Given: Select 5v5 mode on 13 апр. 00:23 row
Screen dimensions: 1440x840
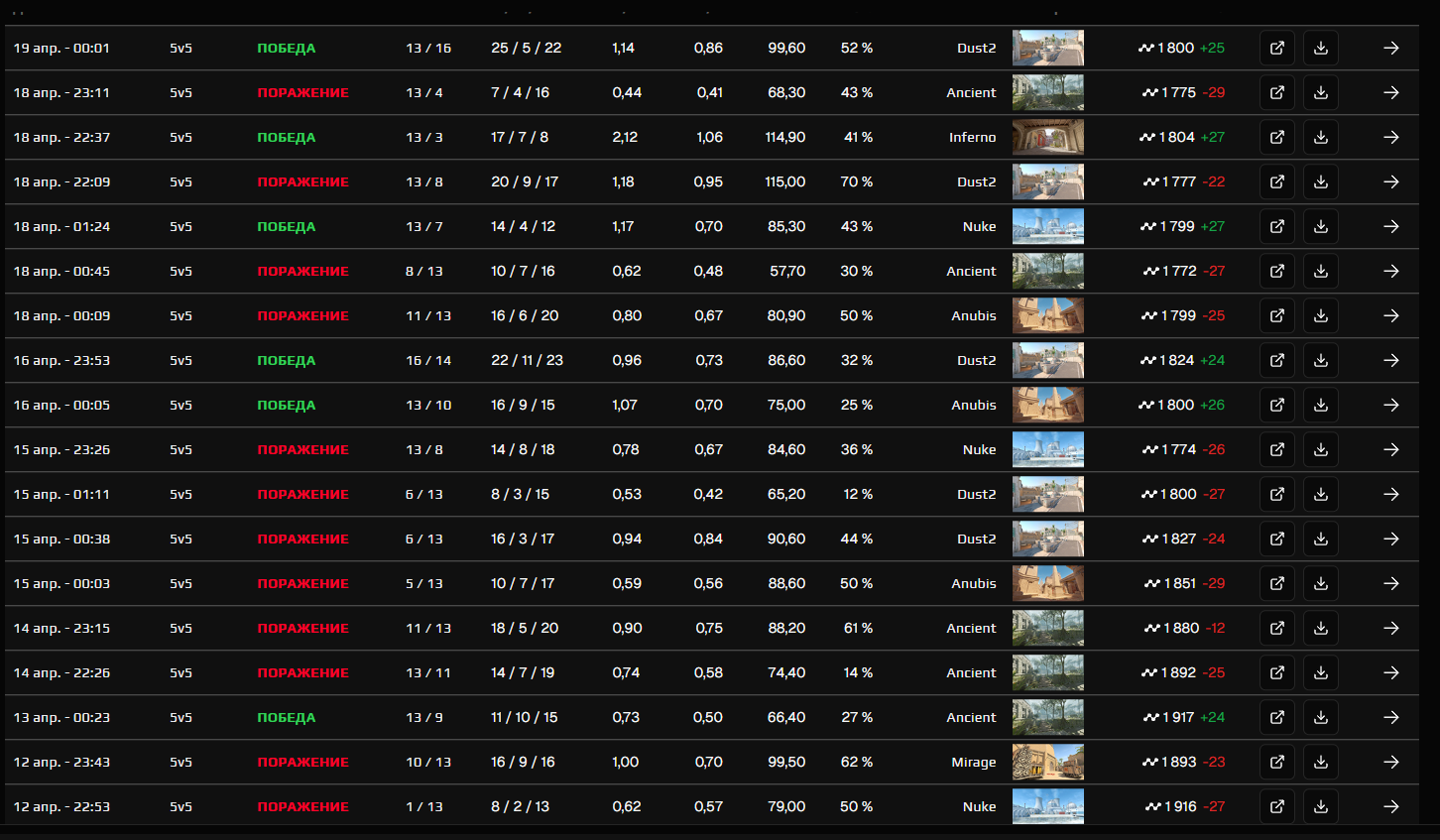Looking at the screenshot, I should (x=180, y=717).
